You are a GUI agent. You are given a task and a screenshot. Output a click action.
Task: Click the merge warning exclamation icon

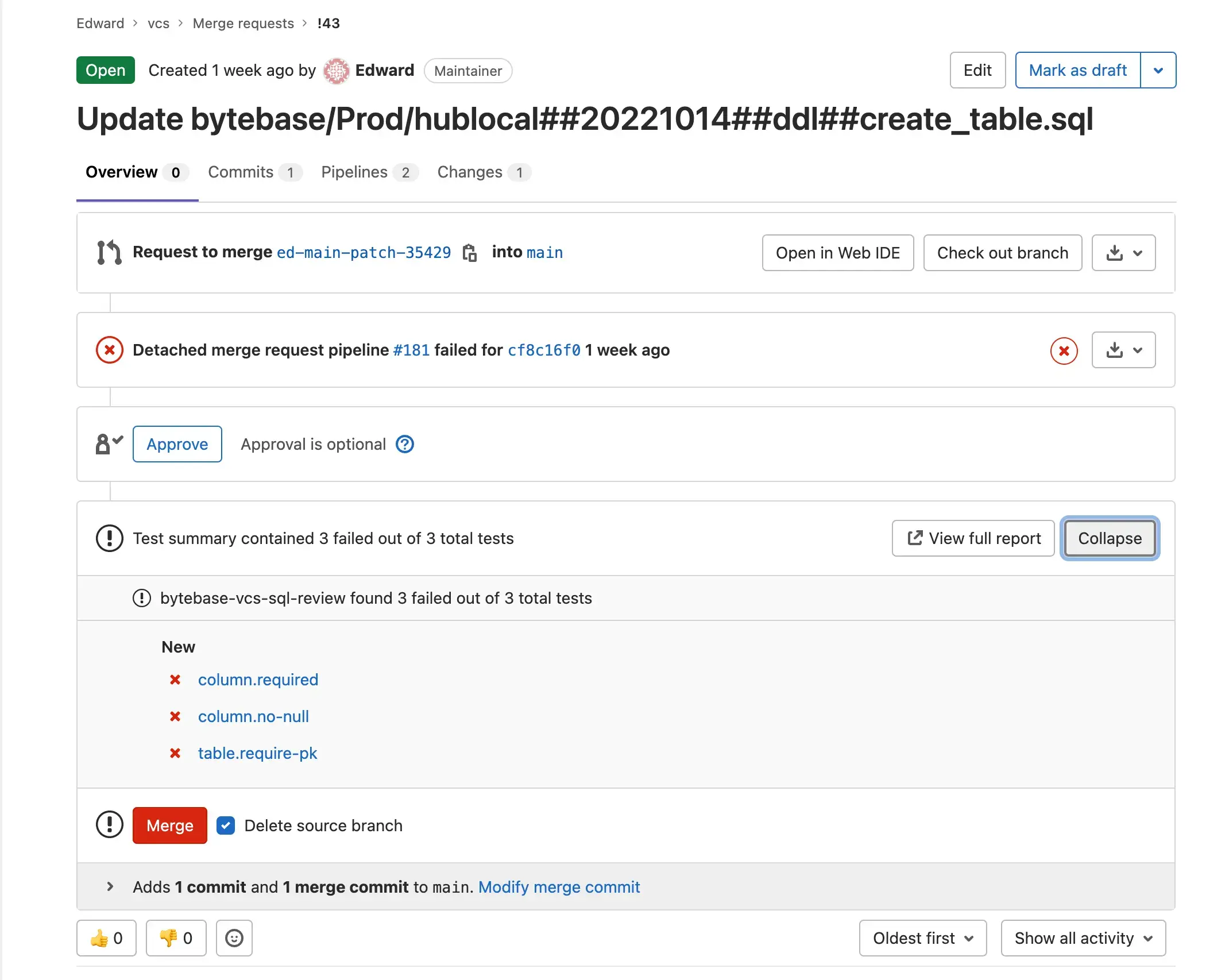click(x=109, y=826)
